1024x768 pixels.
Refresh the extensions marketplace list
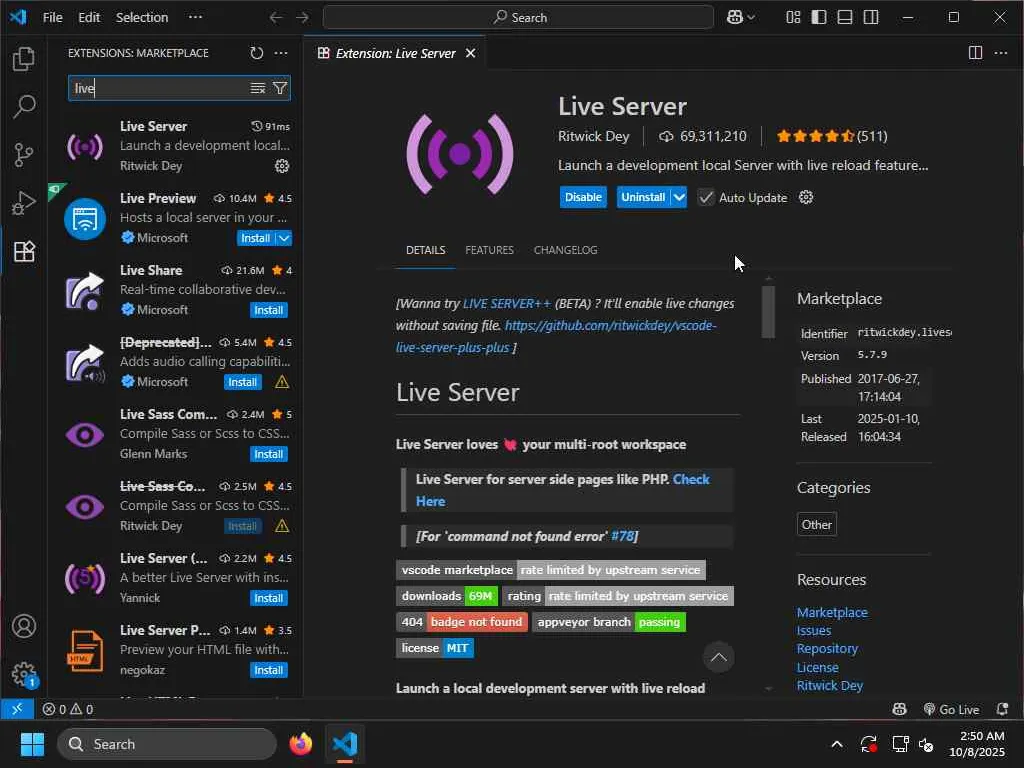pyautogui.click(x=257, y=53)
